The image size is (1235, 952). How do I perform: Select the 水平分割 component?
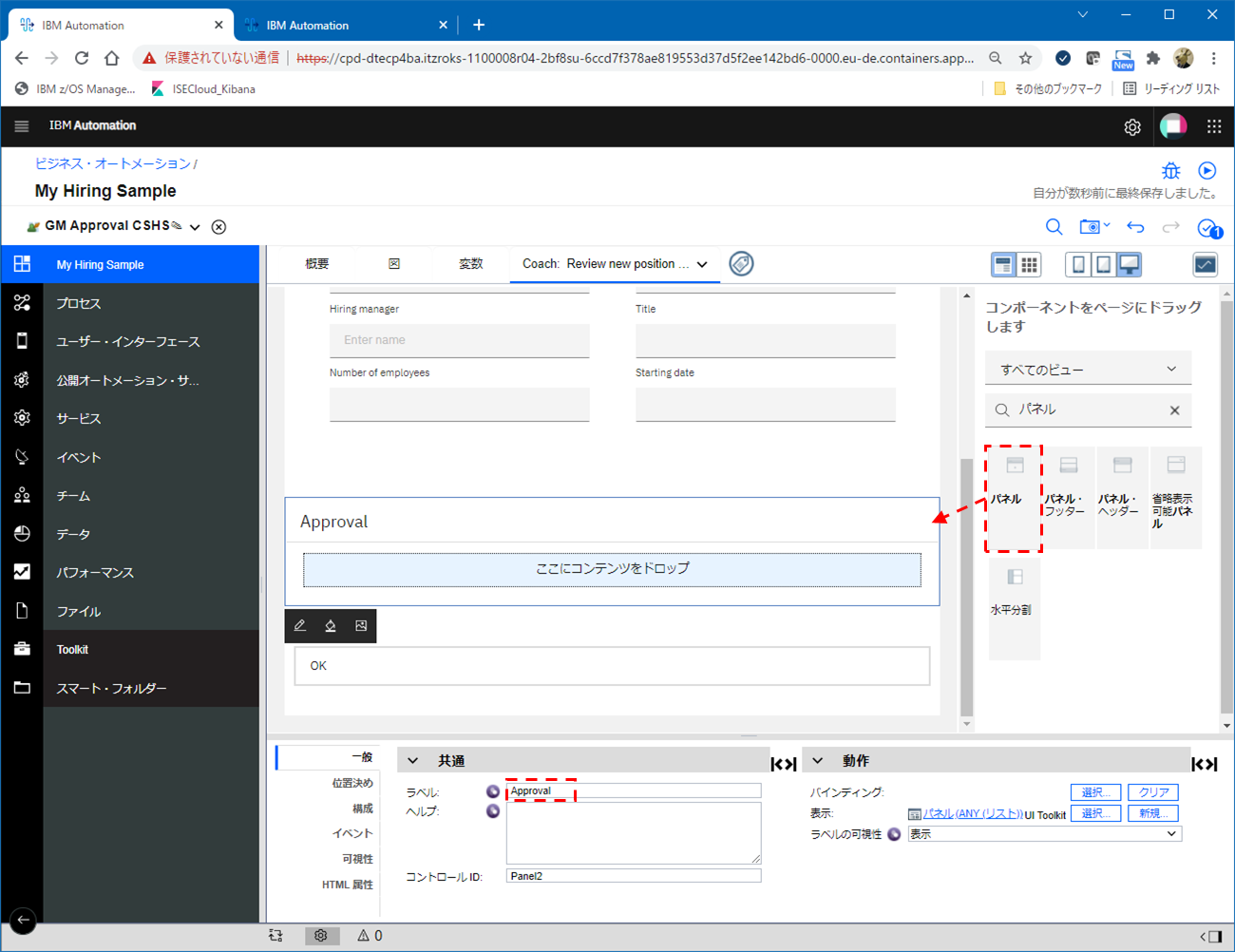[1014, 609]
